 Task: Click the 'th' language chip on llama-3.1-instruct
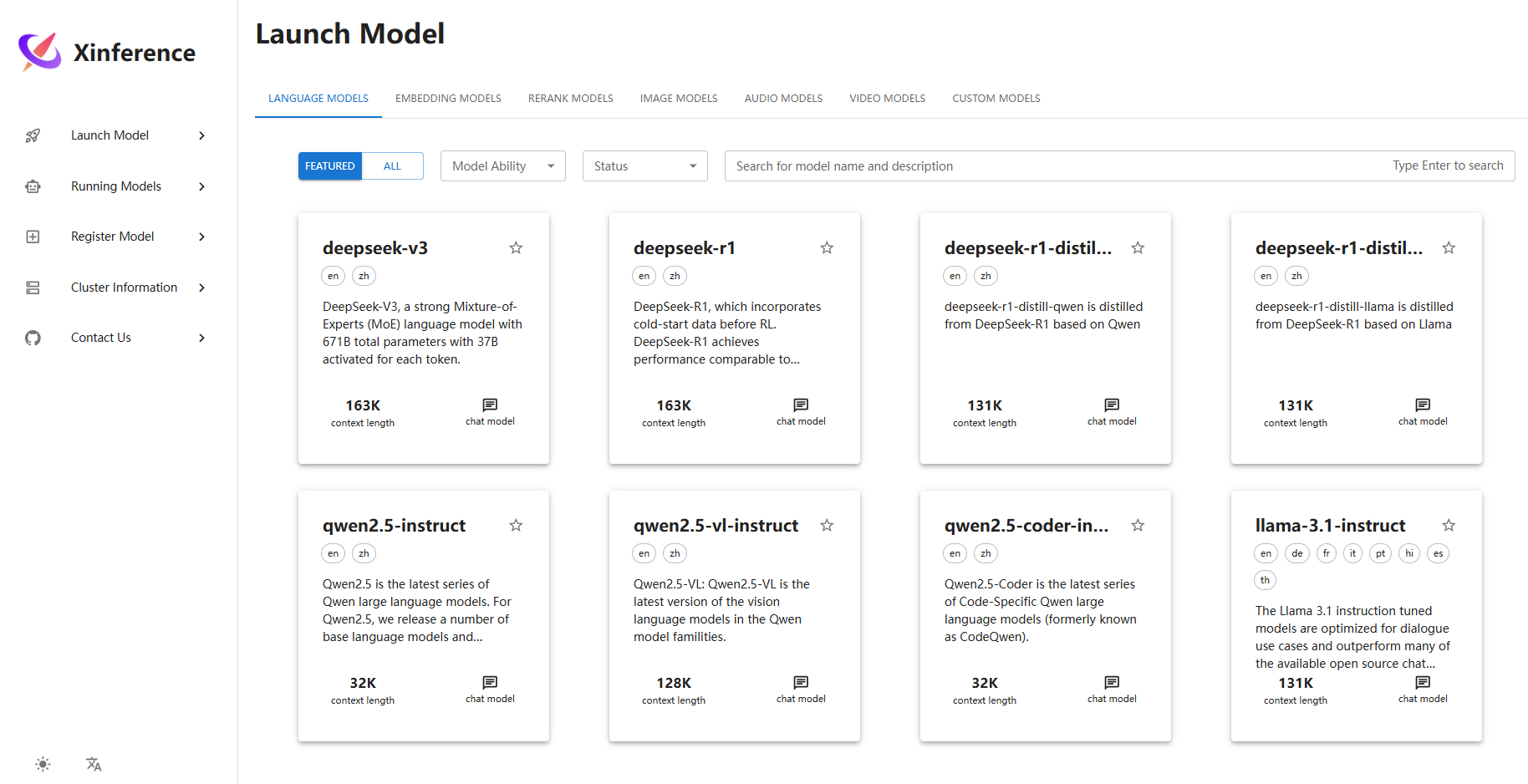pos(1266,580)
